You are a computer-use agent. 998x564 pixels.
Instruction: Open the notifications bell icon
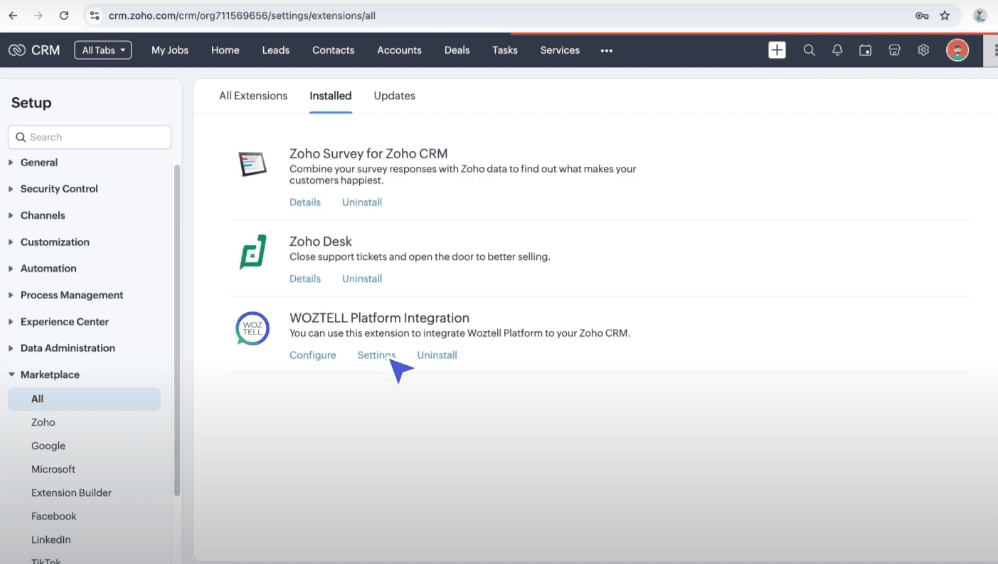point(837,50)
